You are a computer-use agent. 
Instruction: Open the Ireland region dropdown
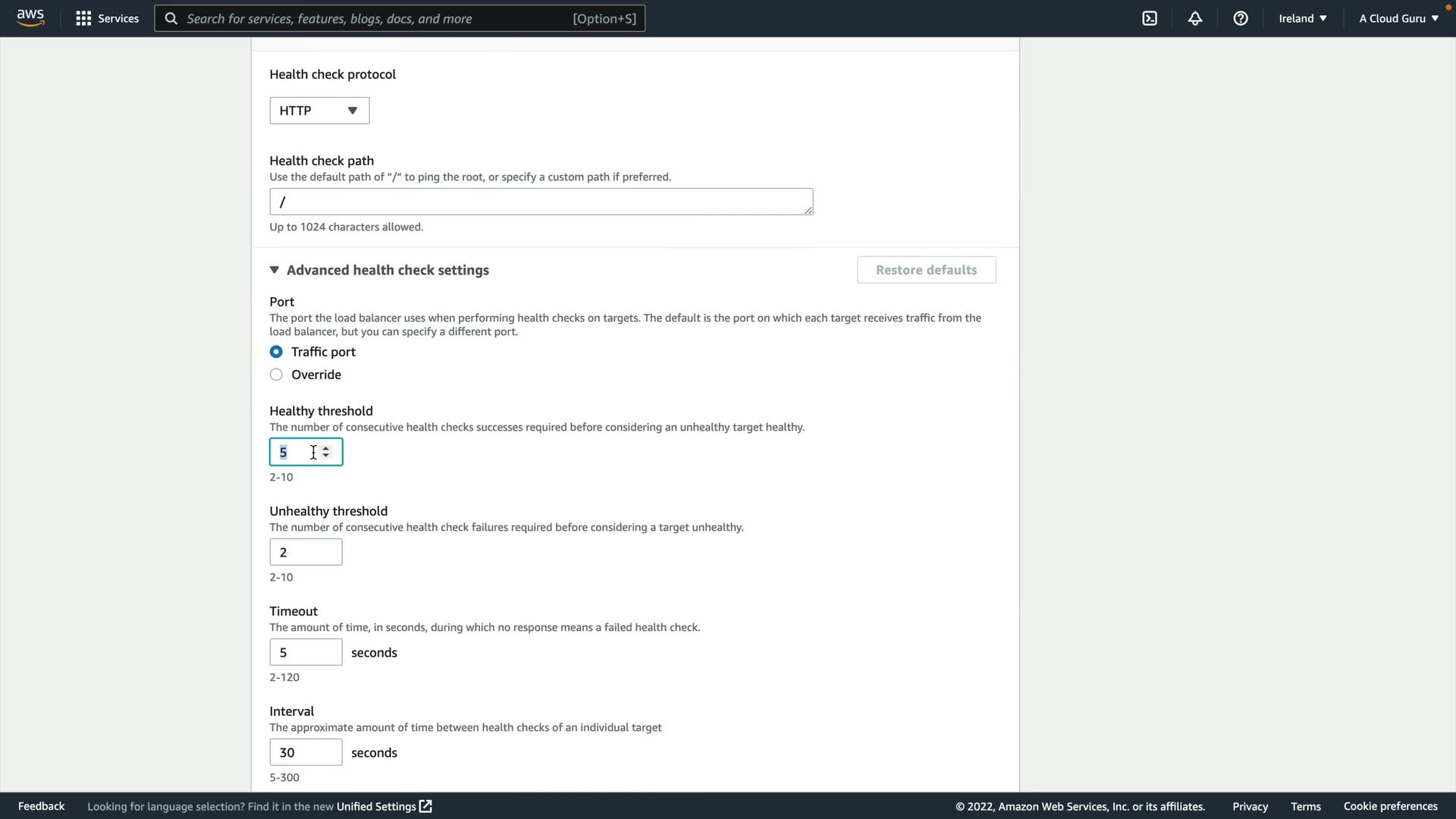tap(1302, 18)
